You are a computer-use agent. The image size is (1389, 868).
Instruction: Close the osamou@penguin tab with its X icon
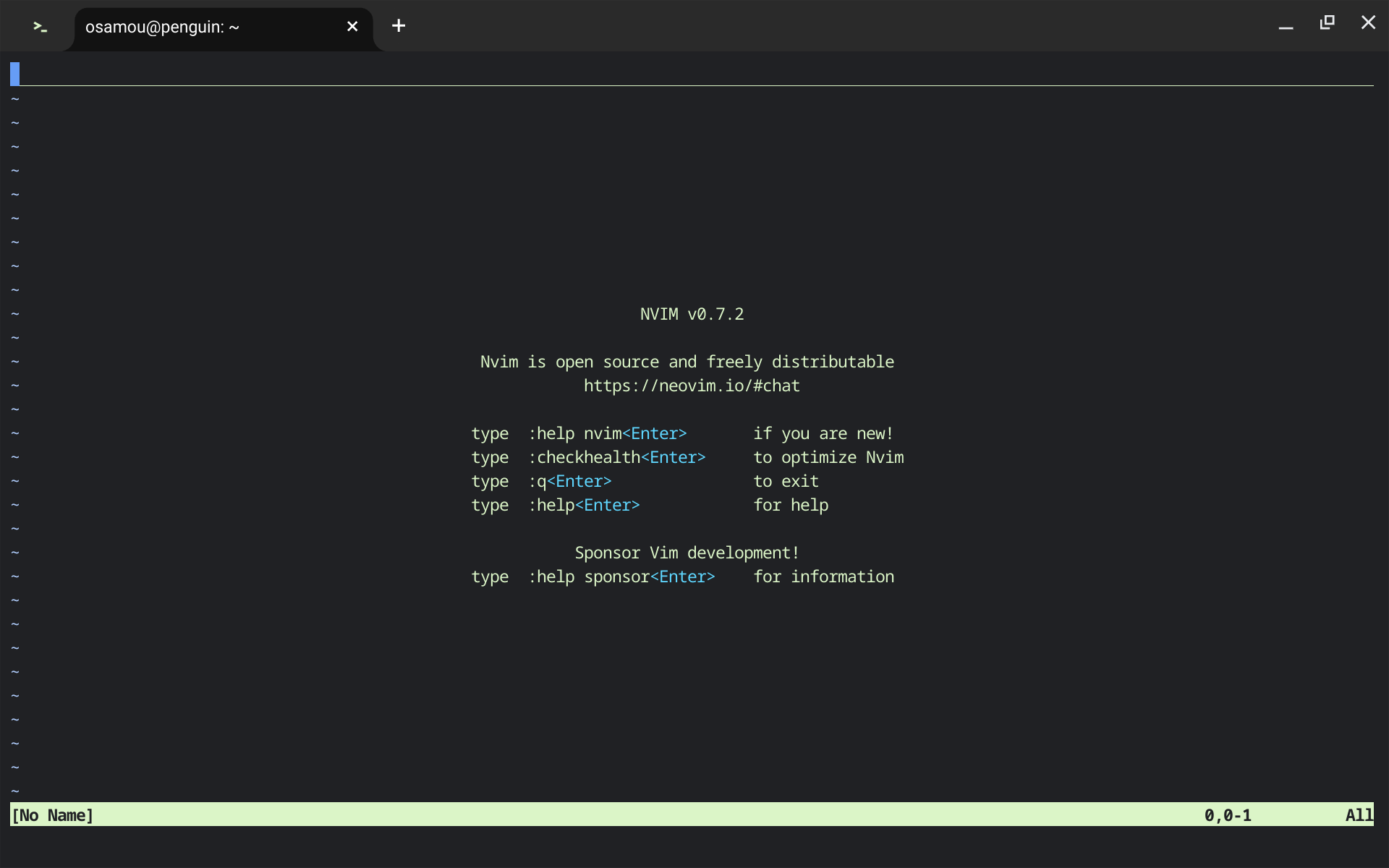click(x=352, y=26)
